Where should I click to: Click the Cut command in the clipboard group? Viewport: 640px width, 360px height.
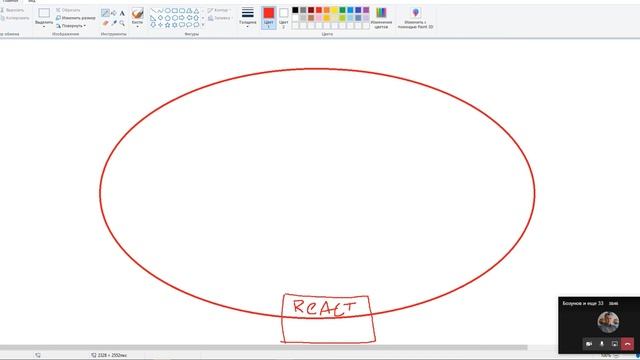click(x=13, y=10)
